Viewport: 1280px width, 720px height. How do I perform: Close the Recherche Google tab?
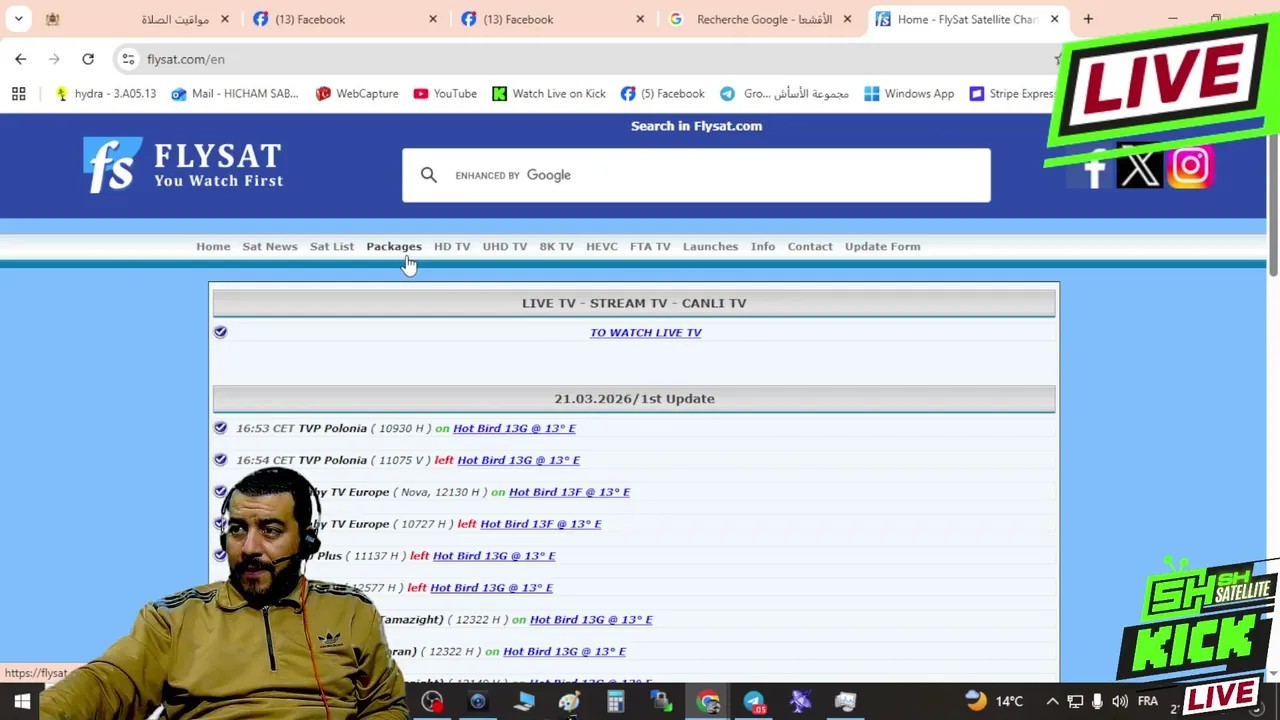pyautogui.click(x=847, y=19)
